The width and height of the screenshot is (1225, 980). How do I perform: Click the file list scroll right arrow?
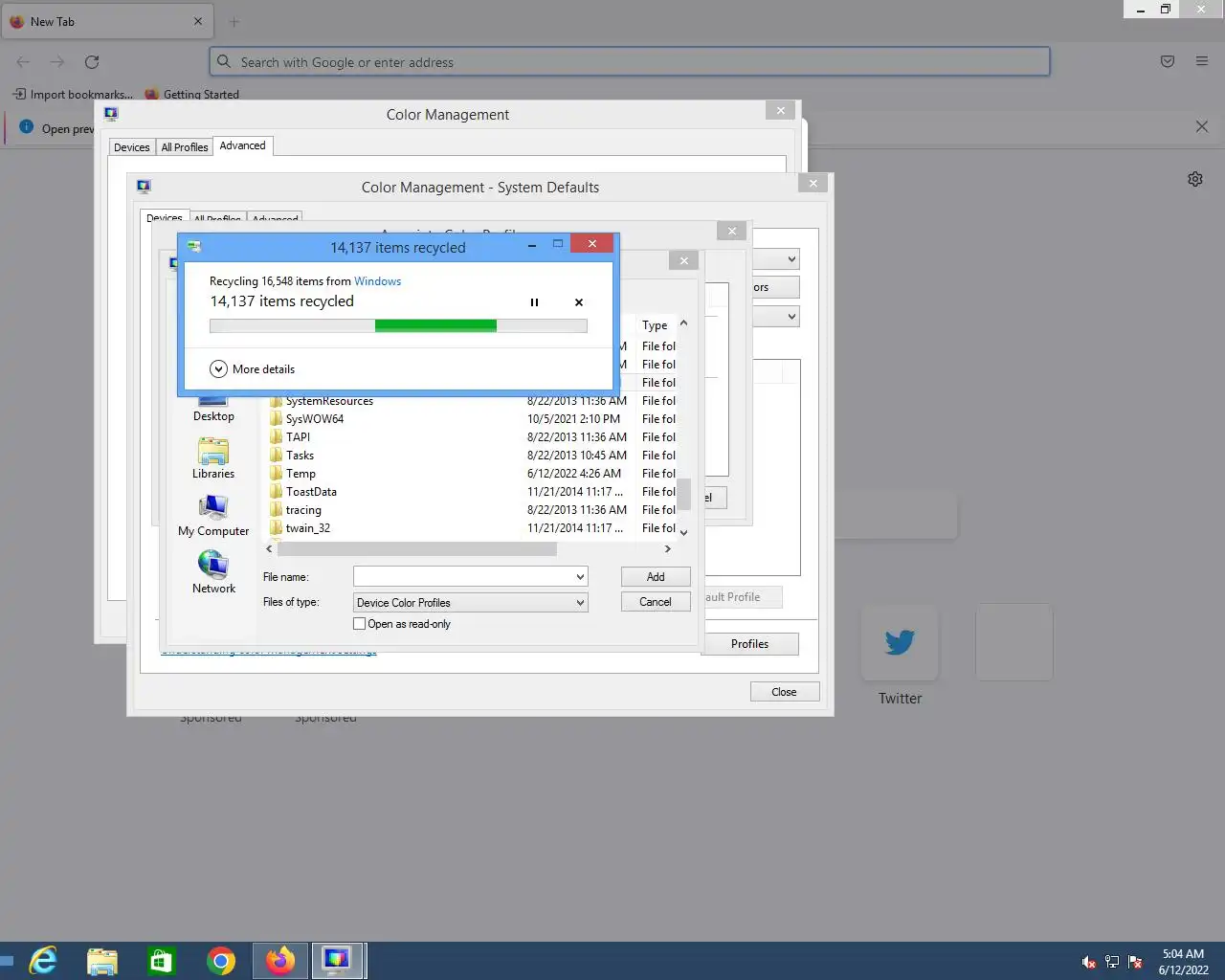[668, 549]
